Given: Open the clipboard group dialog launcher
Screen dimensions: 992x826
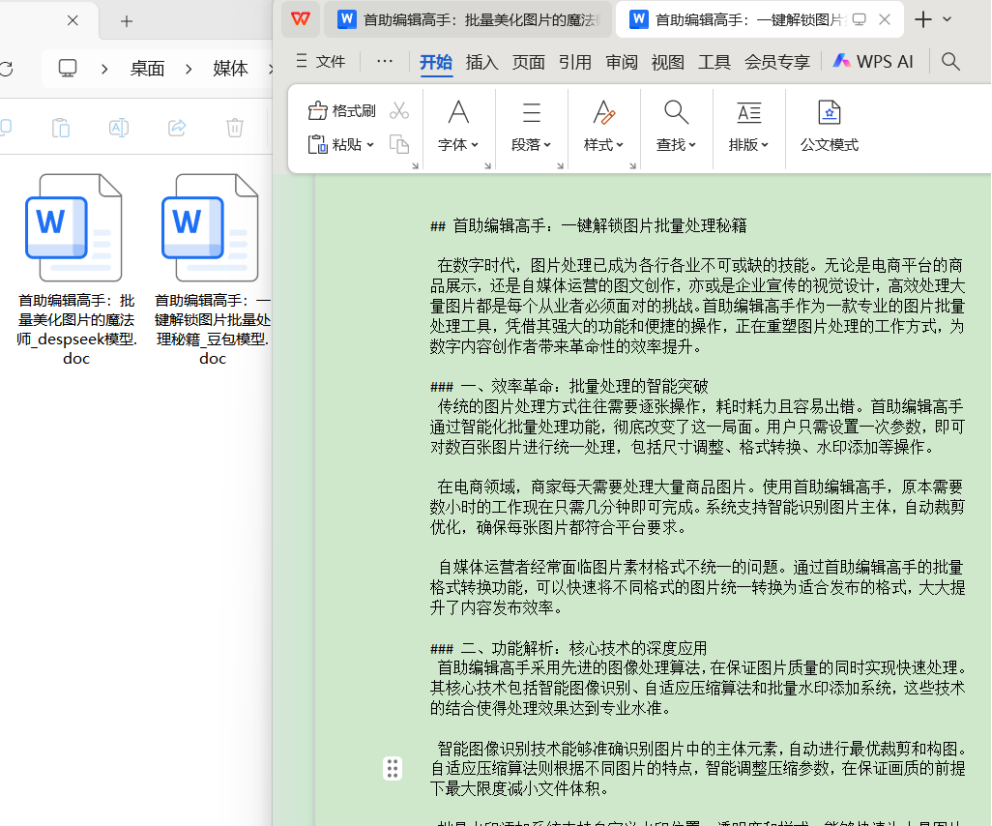Looking at the screenshot, I should 416,166.
